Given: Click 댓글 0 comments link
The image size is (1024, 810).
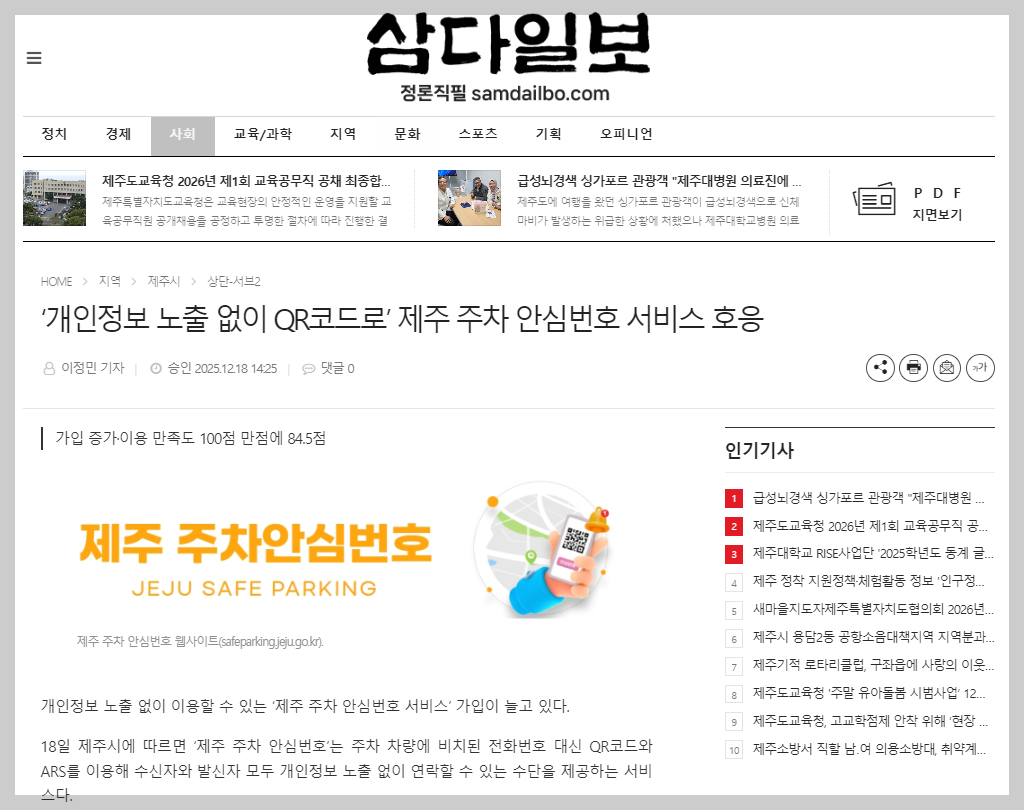Looking at the screenshot, I should point(337,368).
